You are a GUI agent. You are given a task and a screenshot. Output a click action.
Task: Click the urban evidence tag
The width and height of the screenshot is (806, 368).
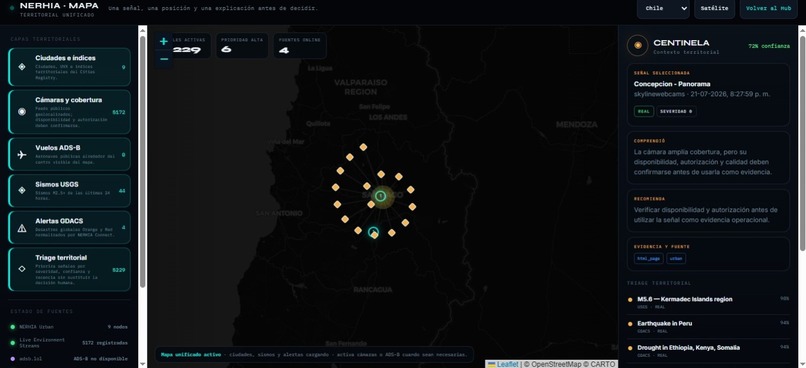tap(676, 258)
